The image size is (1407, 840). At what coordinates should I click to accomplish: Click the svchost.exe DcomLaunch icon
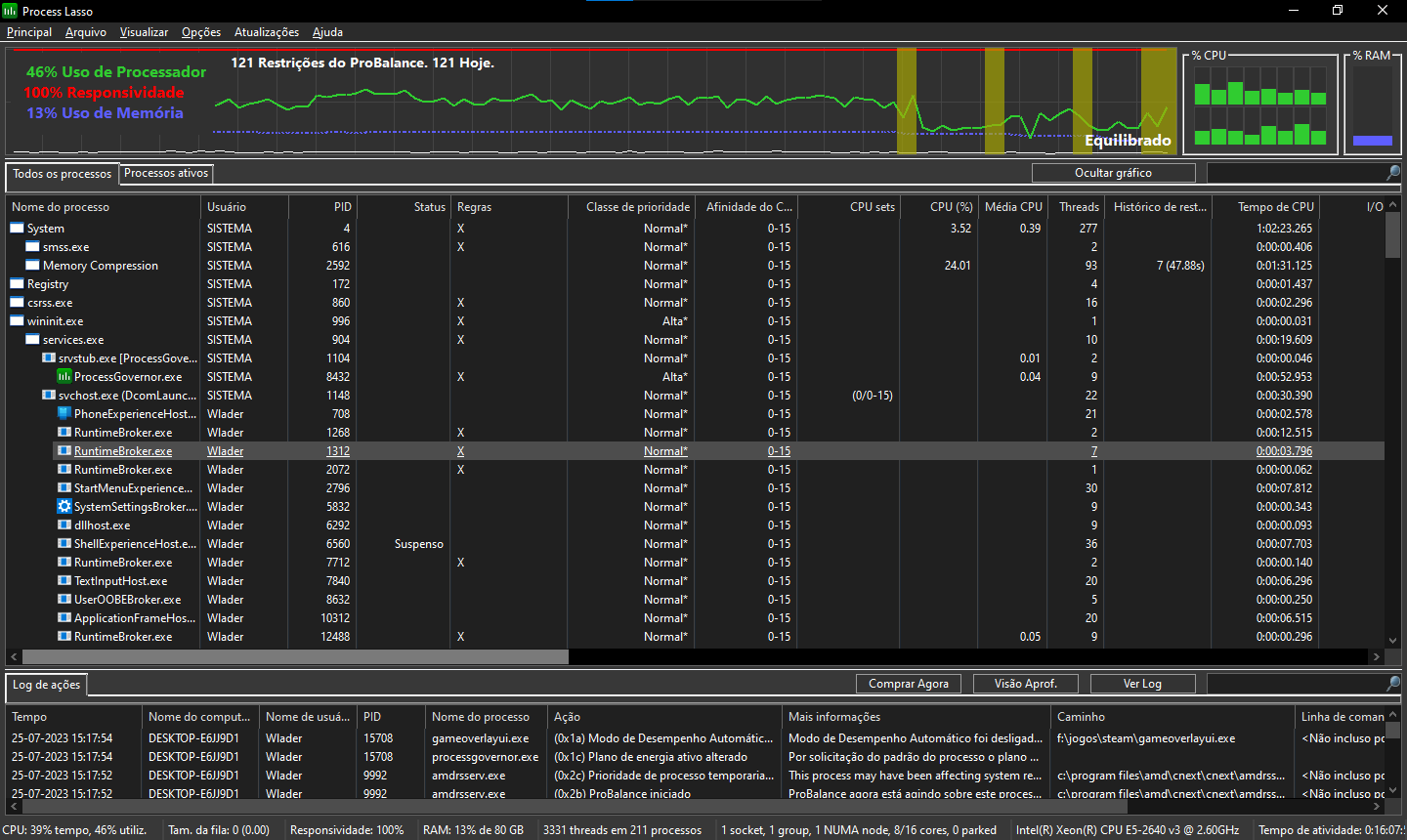click(48, 395)
